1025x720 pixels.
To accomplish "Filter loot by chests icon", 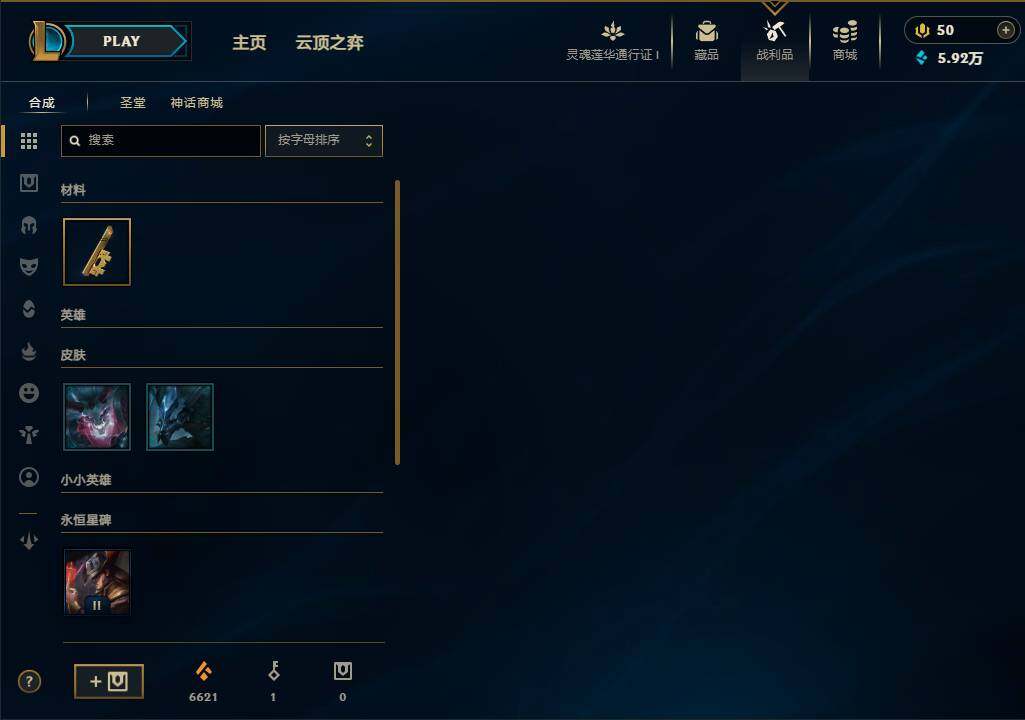I will pos(29,183).
